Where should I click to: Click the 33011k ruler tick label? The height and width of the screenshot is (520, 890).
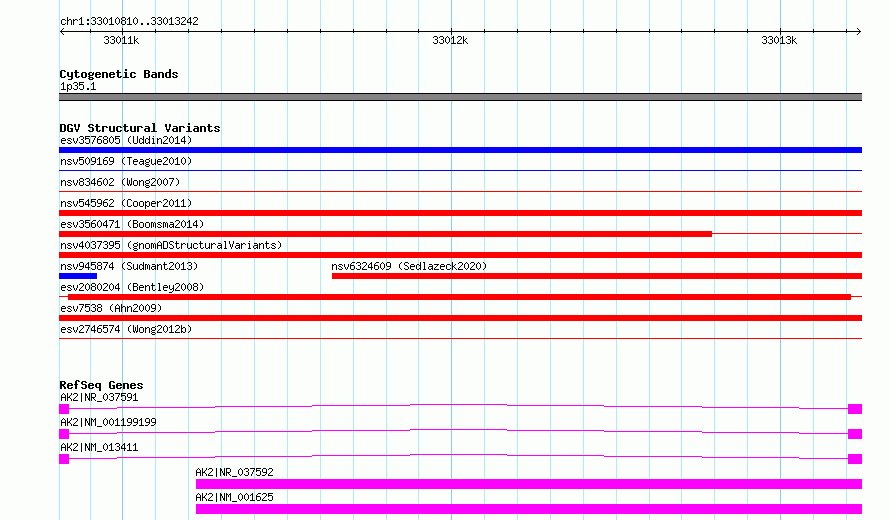[x=121, y=40]
